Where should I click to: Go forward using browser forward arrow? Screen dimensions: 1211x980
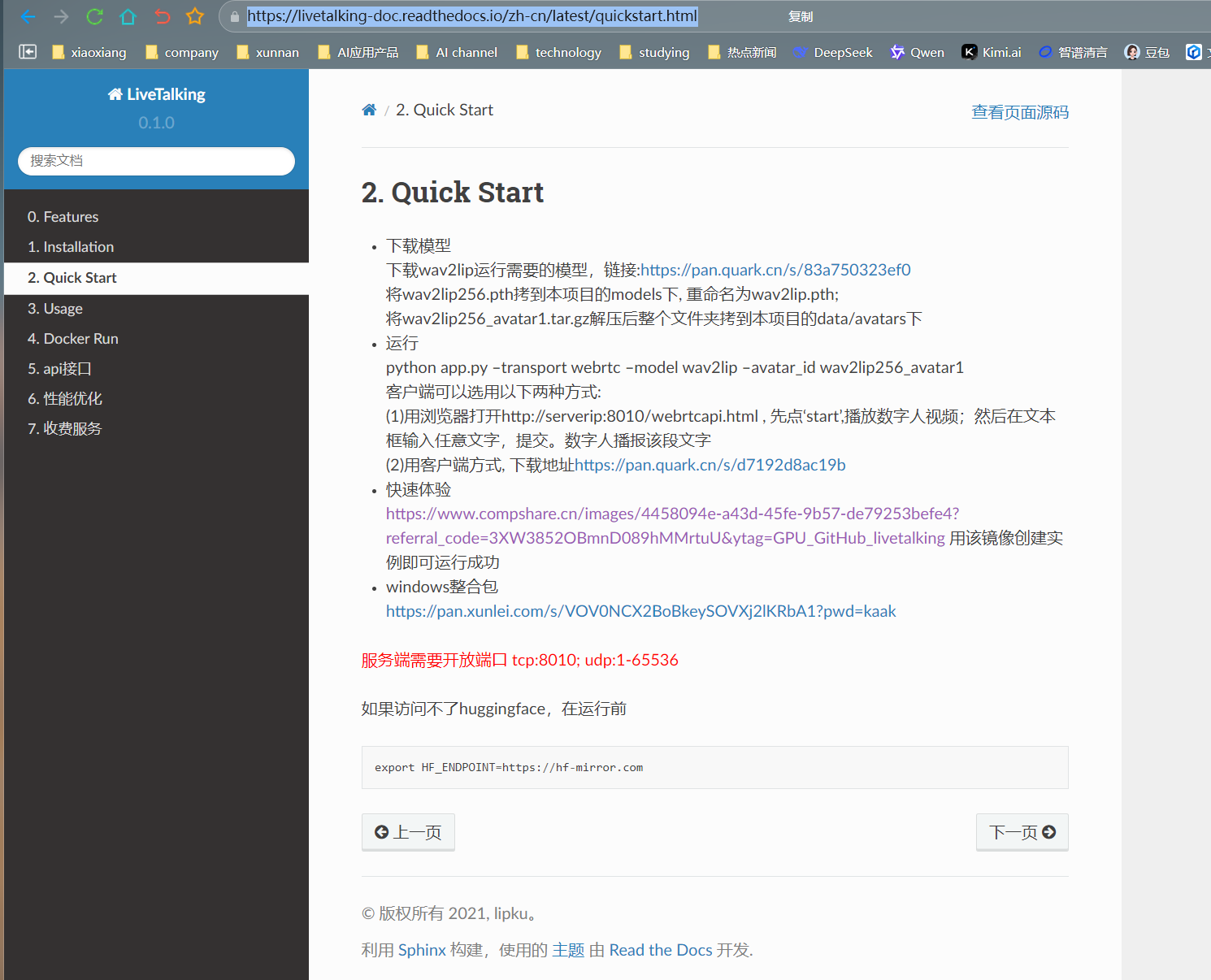point(61,16)
